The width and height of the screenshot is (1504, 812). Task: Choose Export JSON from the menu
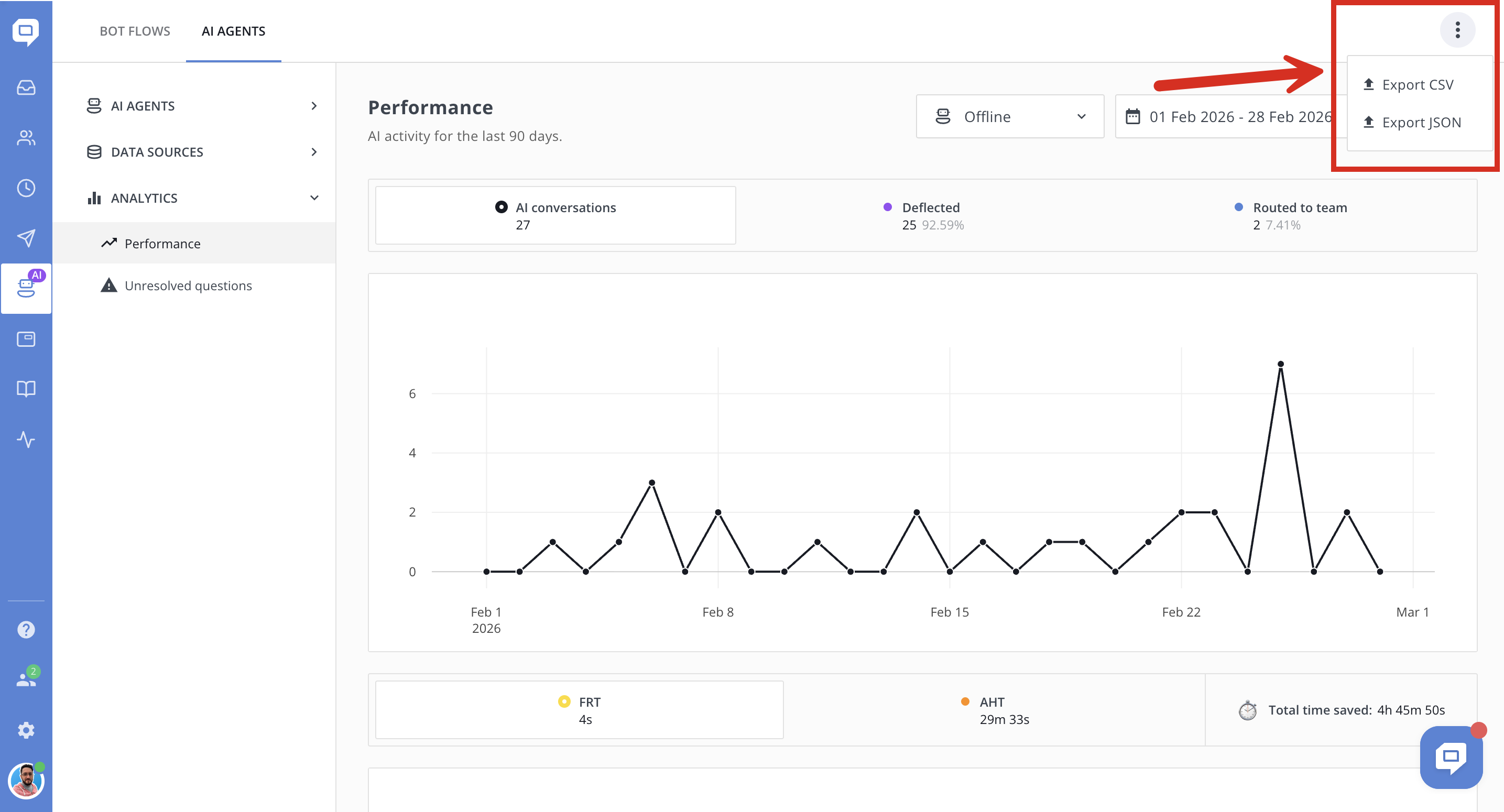[x=1421, y=123]
